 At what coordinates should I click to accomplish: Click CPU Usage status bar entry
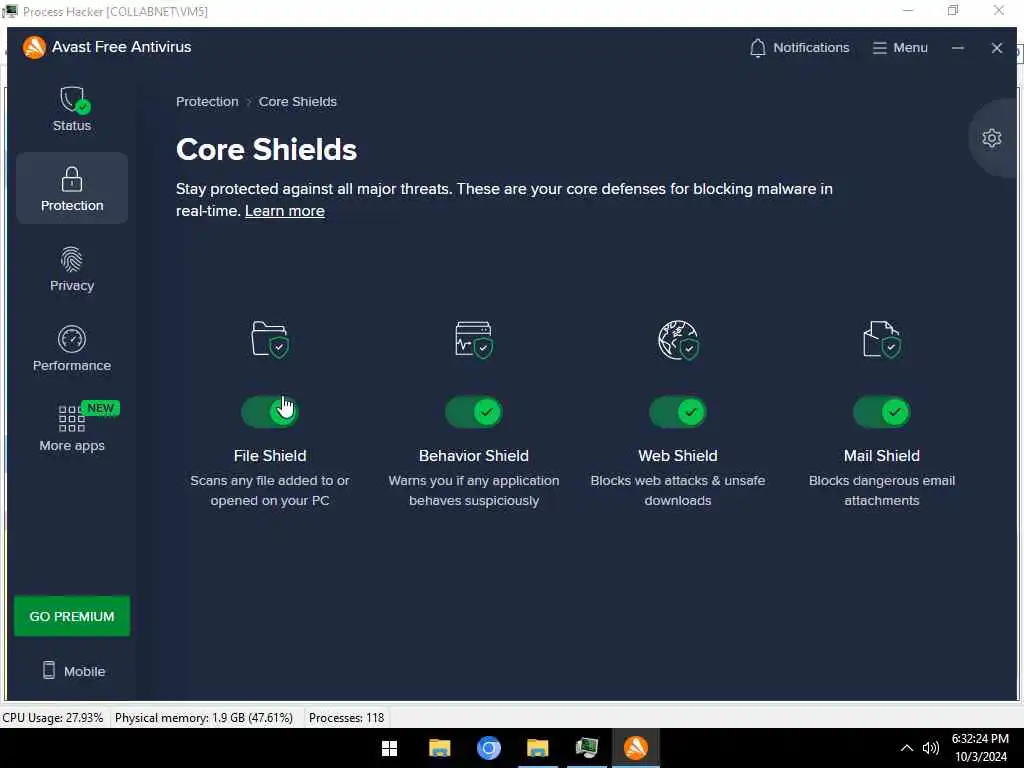(53, 718)
